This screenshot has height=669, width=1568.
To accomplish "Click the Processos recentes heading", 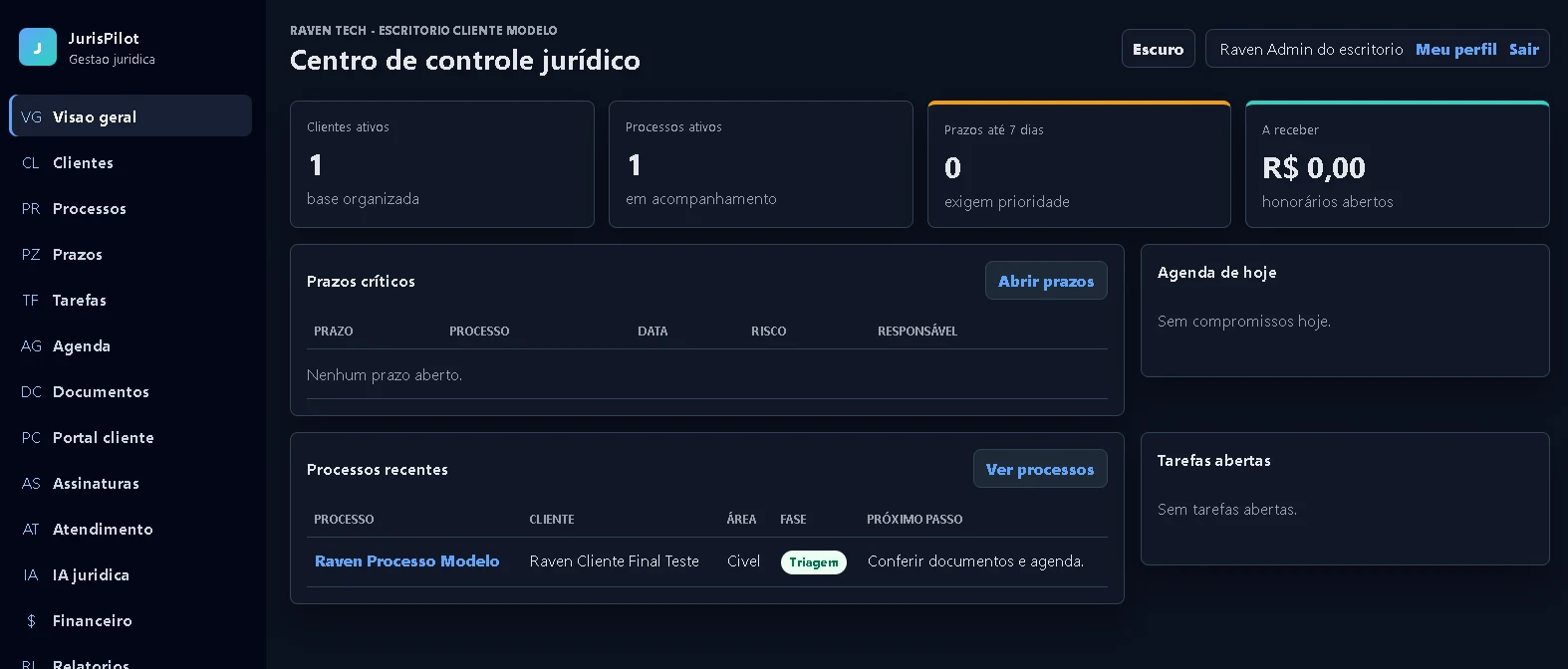I will click(x=378, y=469).
